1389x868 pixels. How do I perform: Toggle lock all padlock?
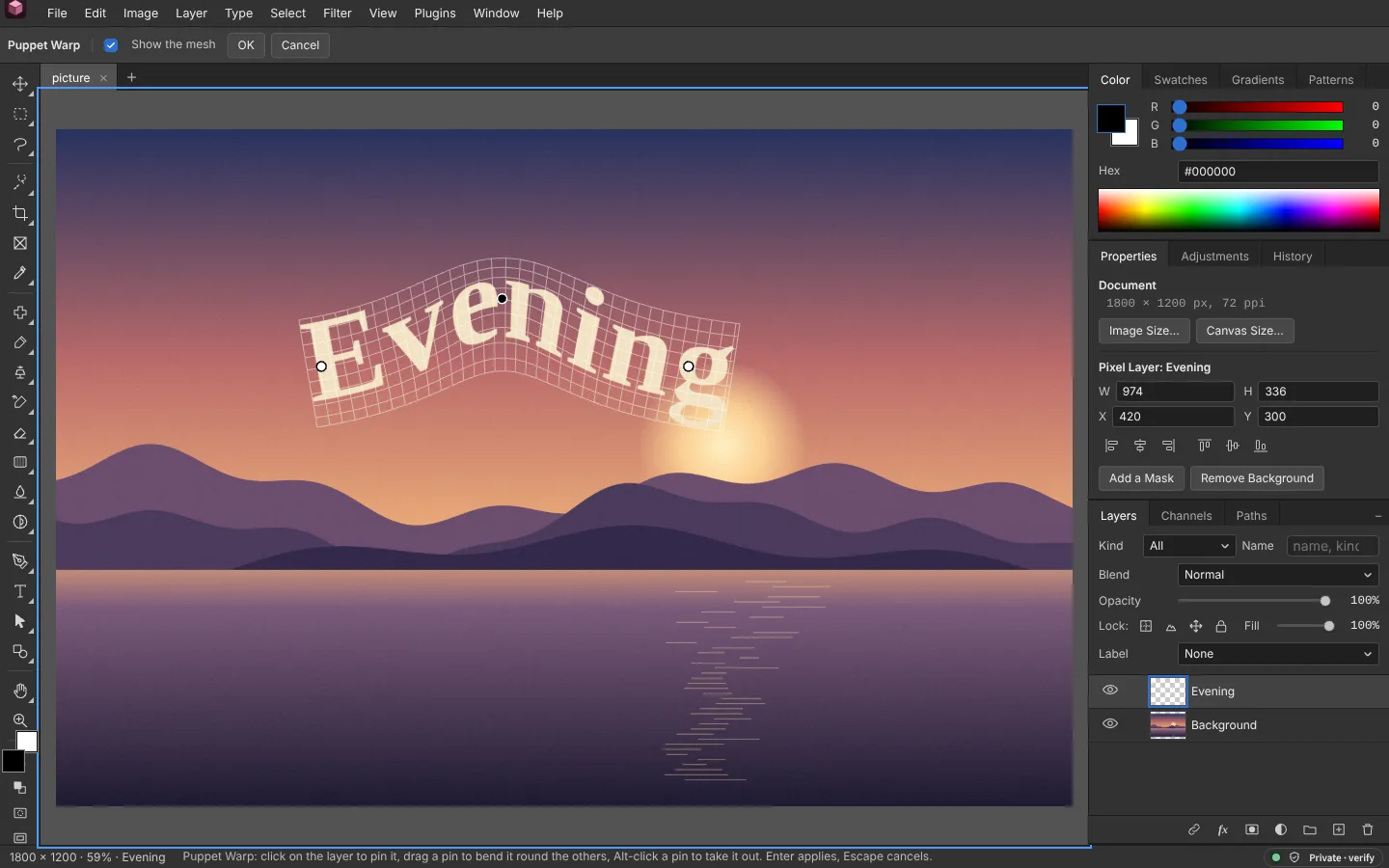1221,626
